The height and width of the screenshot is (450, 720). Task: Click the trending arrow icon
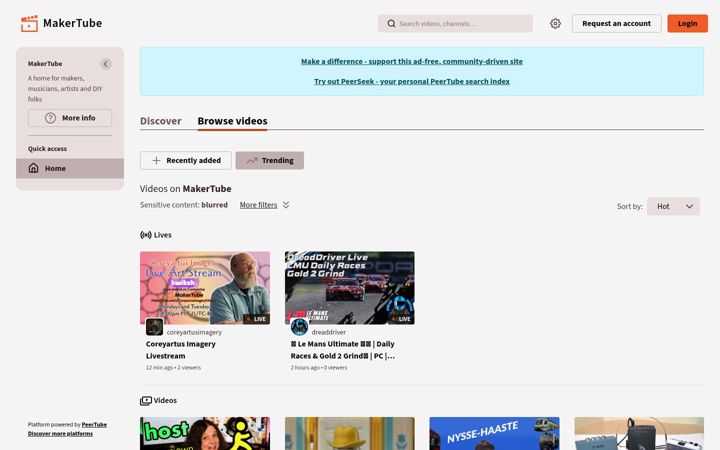252,160
